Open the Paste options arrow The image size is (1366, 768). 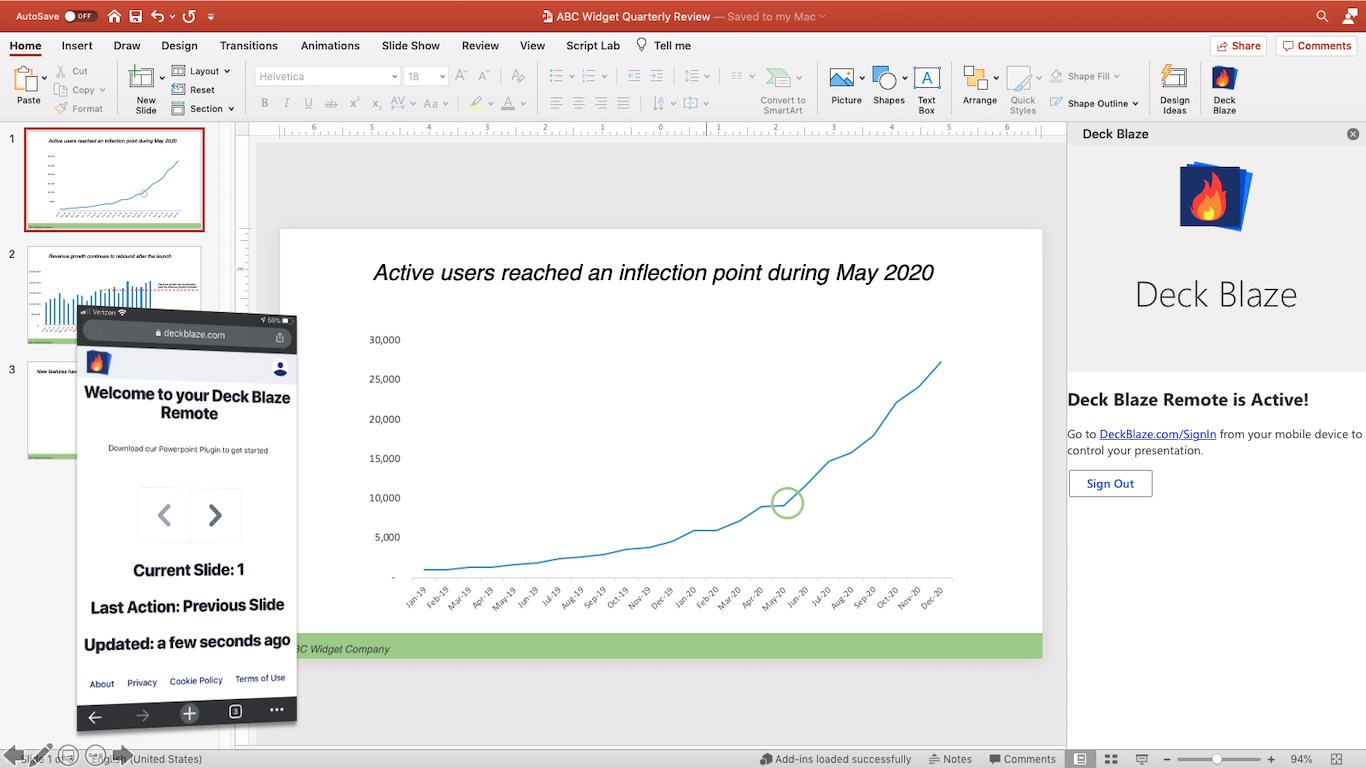(x=45, y=77)
